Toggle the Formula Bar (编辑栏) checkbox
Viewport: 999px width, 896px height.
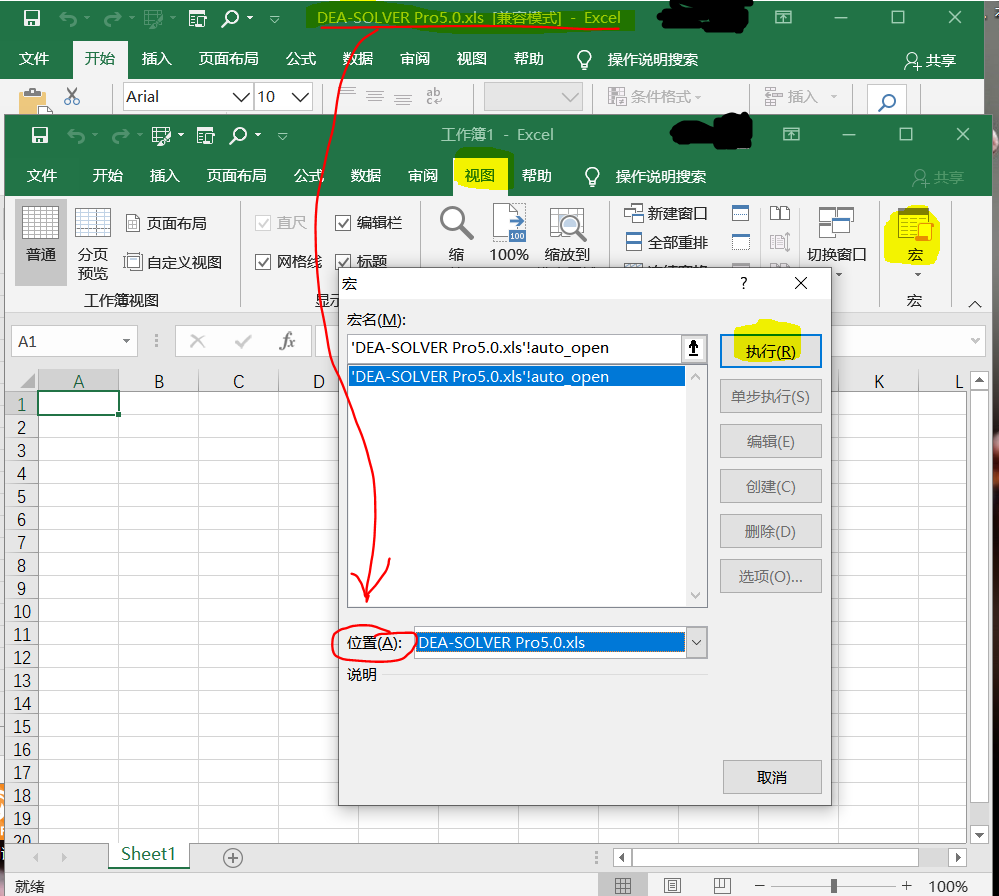click(343, 223)
